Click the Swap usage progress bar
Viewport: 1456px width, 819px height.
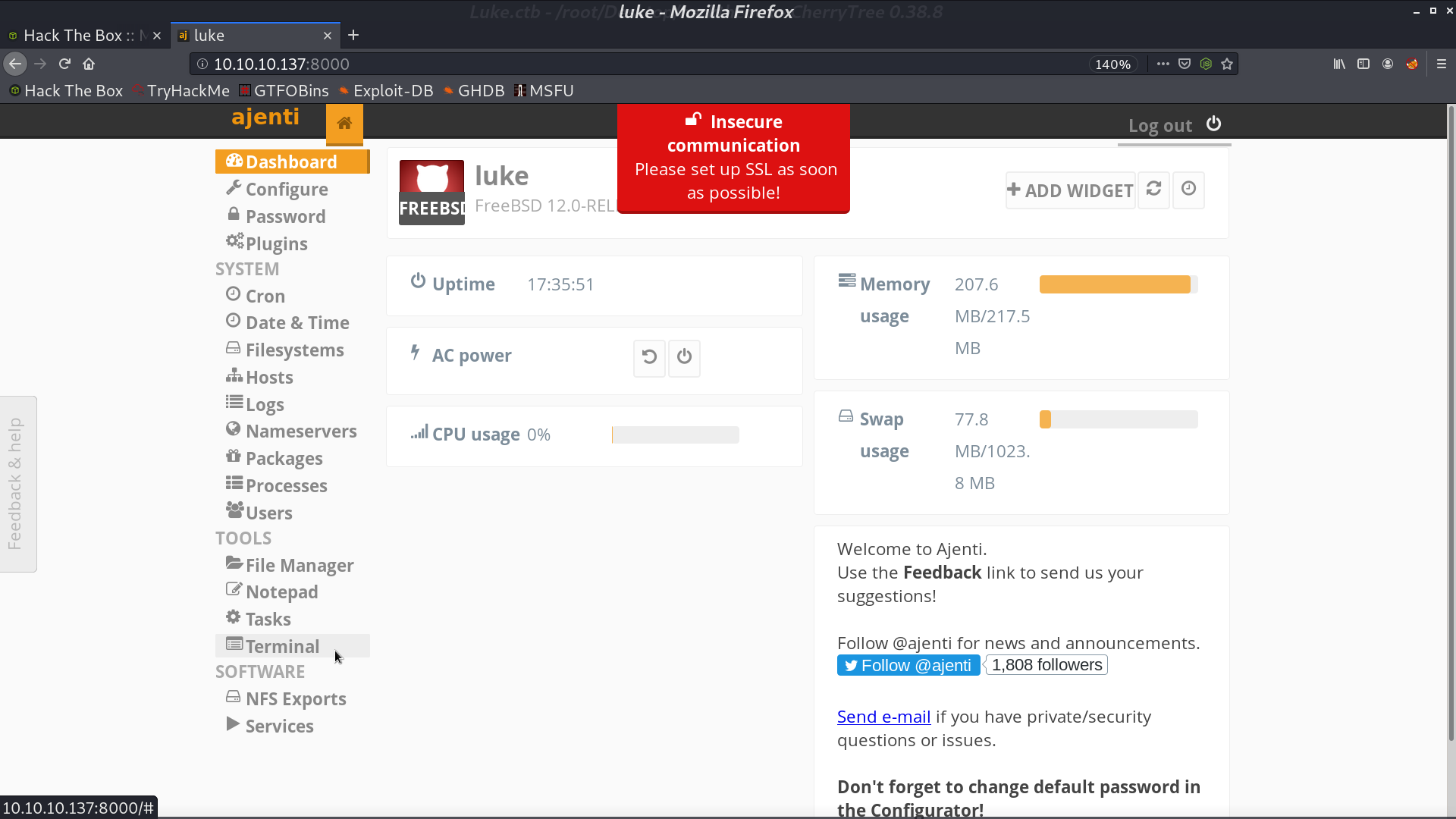pos(1118,419)
